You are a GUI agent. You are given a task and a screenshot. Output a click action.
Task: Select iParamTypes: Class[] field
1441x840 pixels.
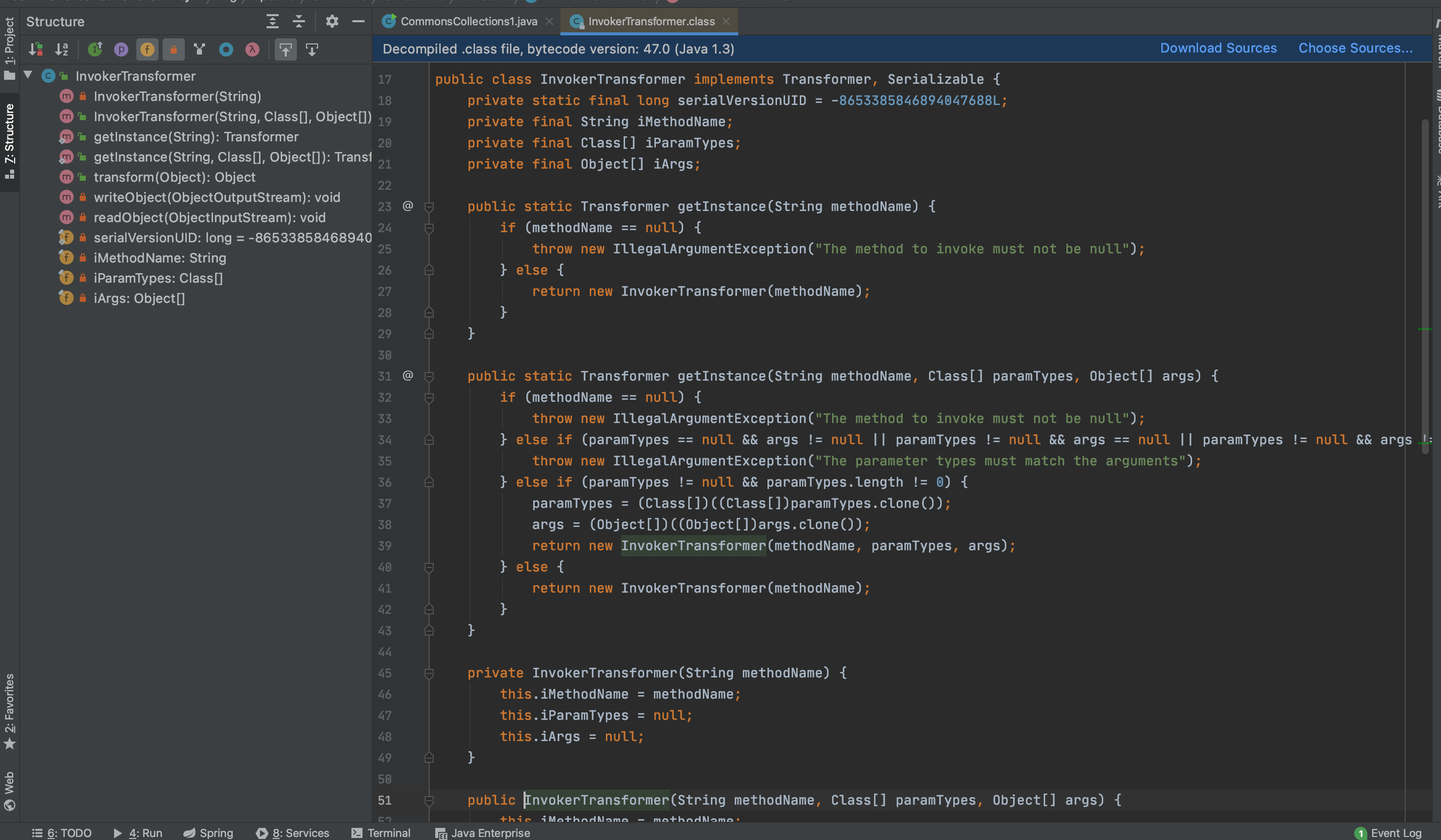point(158,278)
